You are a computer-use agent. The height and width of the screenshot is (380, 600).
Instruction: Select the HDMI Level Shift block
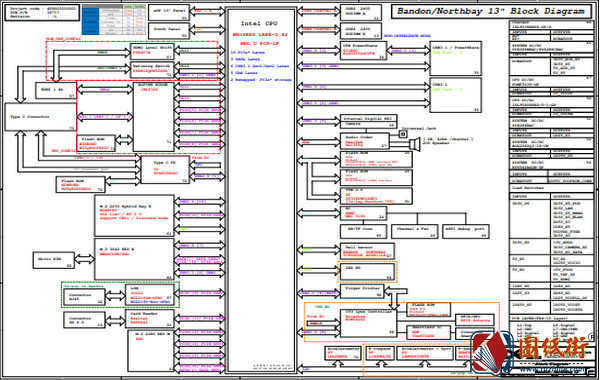coord(152,51)
